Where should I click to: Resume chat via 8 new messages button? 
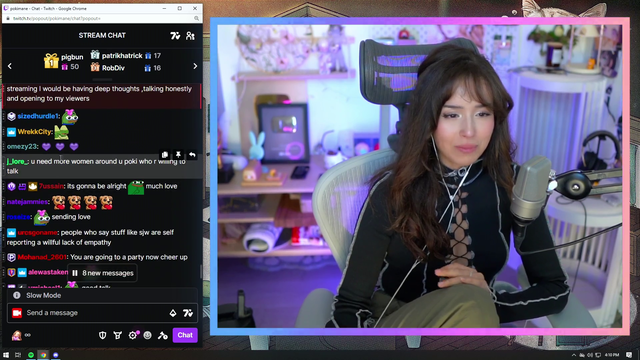click(x=102, y=273)
